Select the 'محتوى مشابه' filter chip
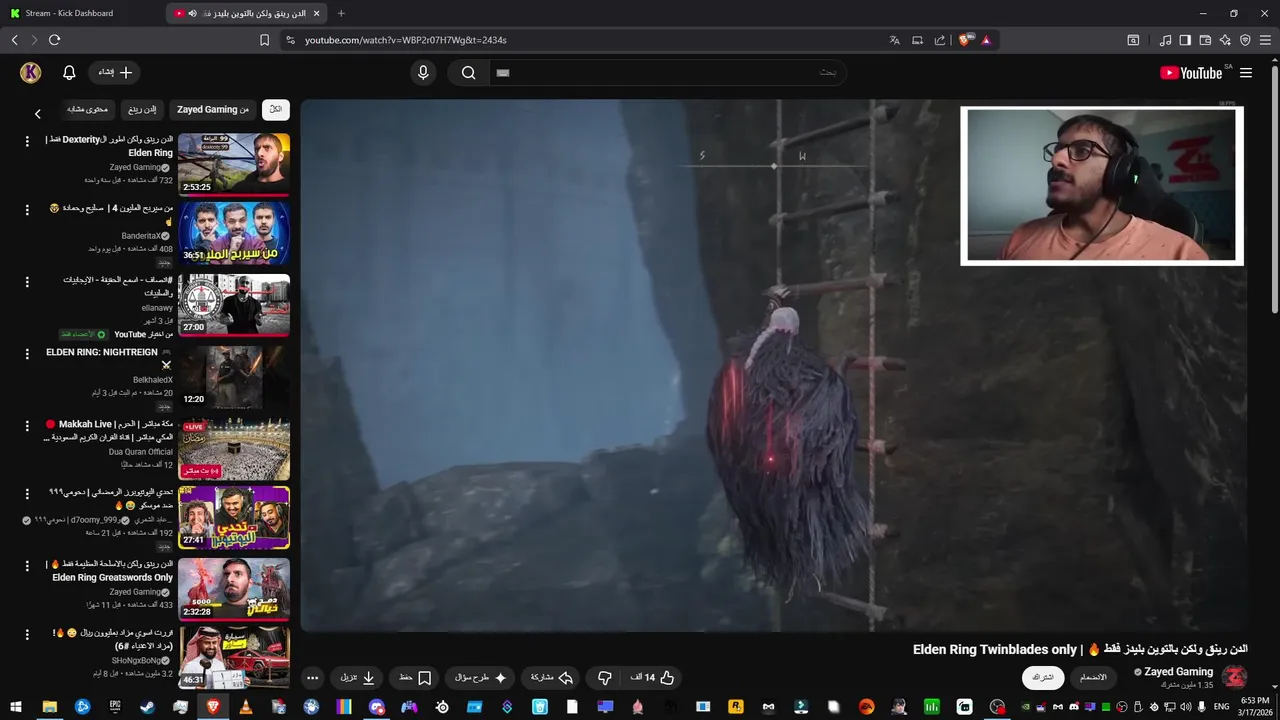This screenshot has height=720, width=1280. (88, 110)
